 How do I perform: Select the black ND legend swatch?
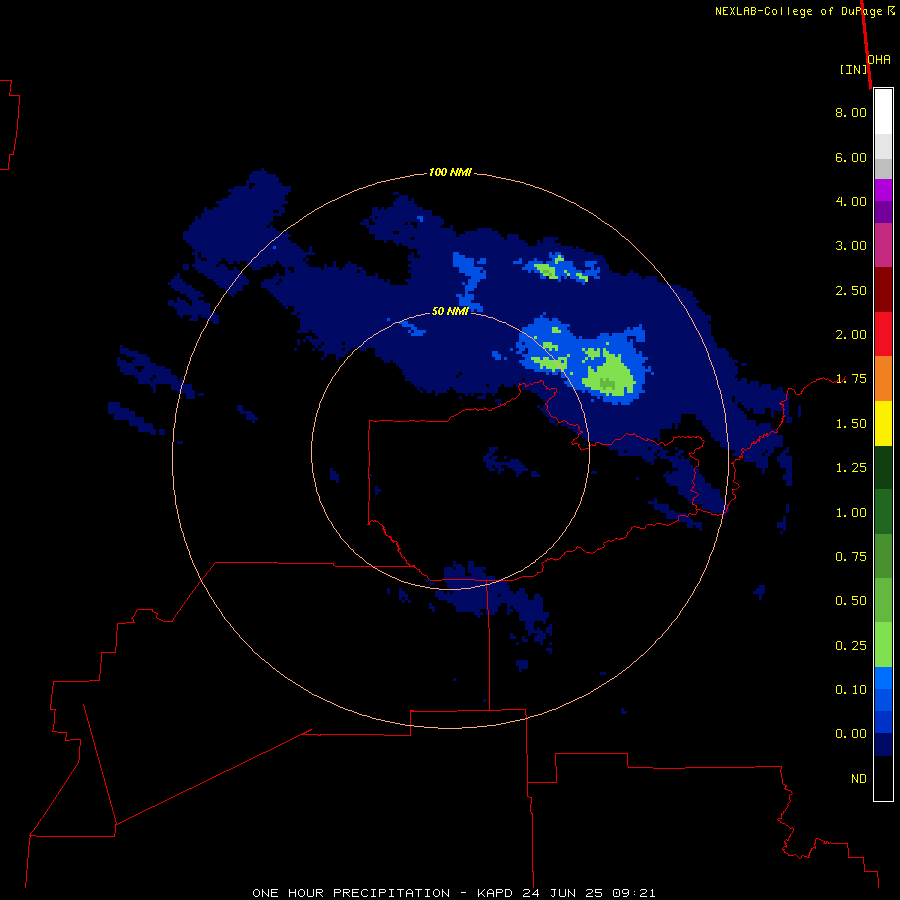pyautogui.click(x=883, y=778)
